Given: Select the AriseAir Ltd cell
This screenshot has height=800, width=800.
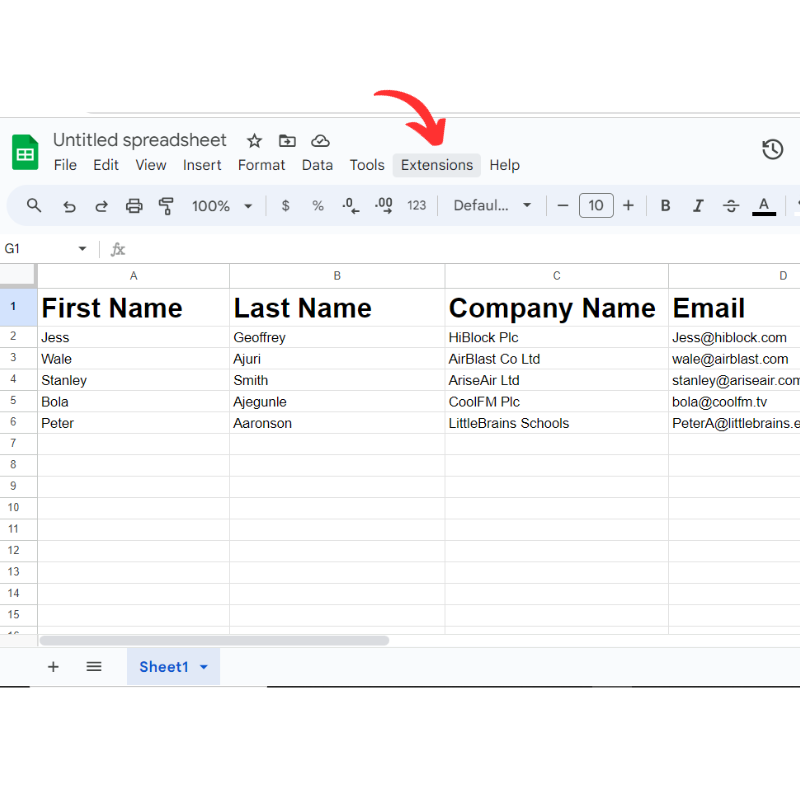Looking at the screenshot, I should 557,380.
